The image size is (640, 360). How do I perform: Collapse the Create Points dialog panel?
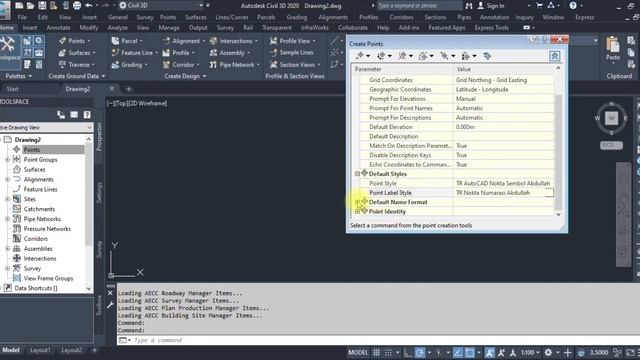tap(554, 56)
